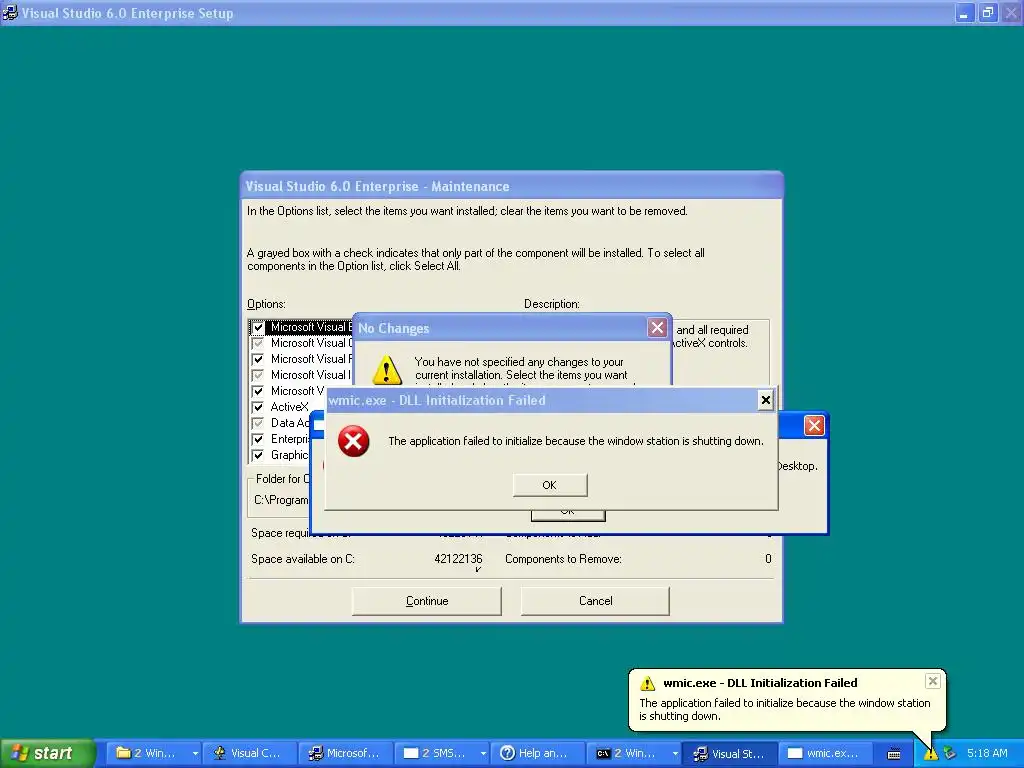Open the on-screen keyboard taskbar icon
The image size is (1024, 768).
(894, 754)
